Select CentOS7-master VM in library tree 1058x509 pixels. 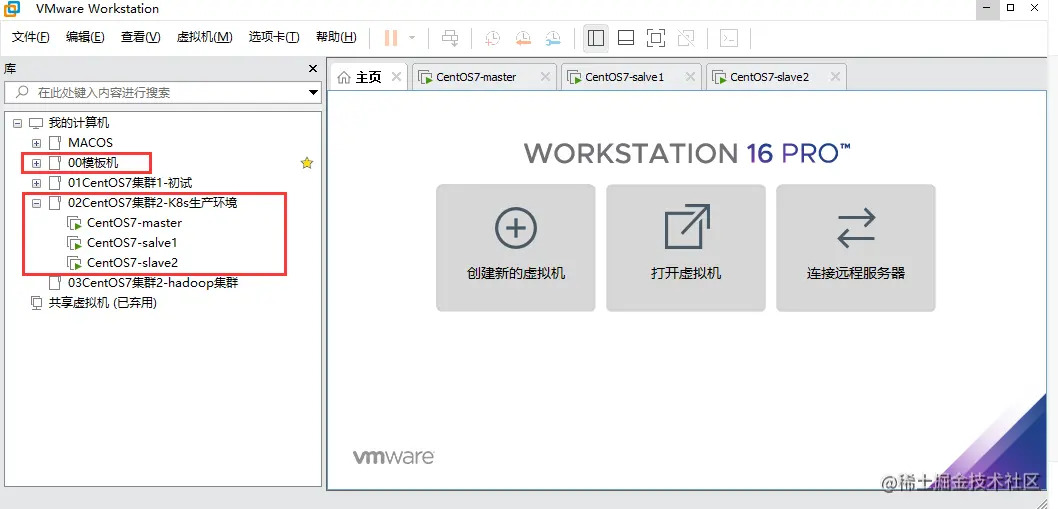pos(134,222)
